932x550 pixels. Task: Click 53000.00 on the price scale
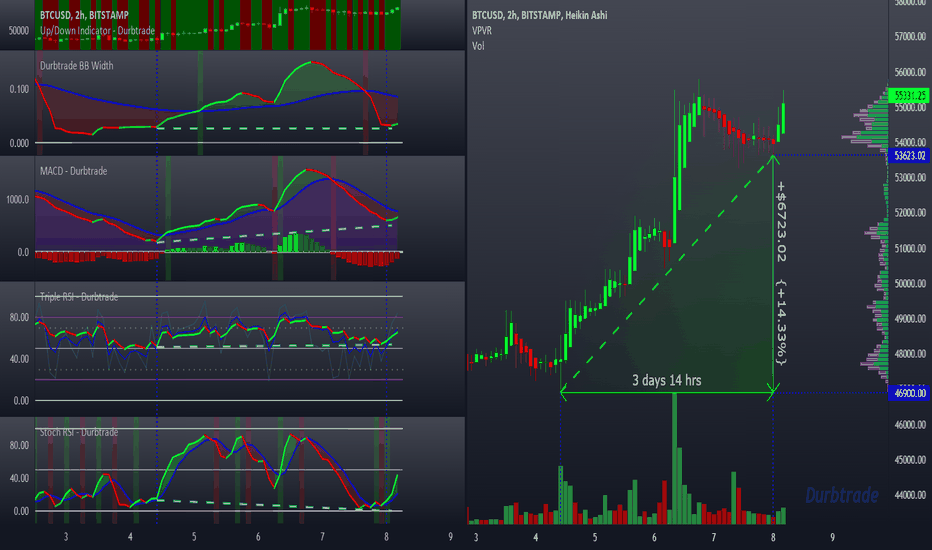pyautogui.click(x=910, y=177)
